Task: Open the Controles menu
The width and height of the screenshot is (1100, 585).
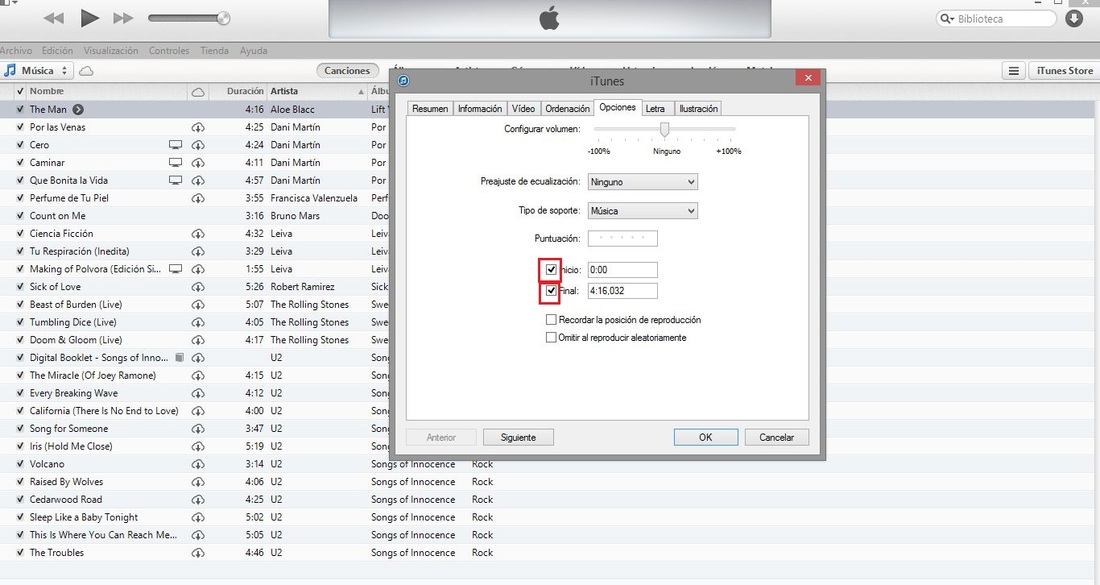Action: coord(169,51)
